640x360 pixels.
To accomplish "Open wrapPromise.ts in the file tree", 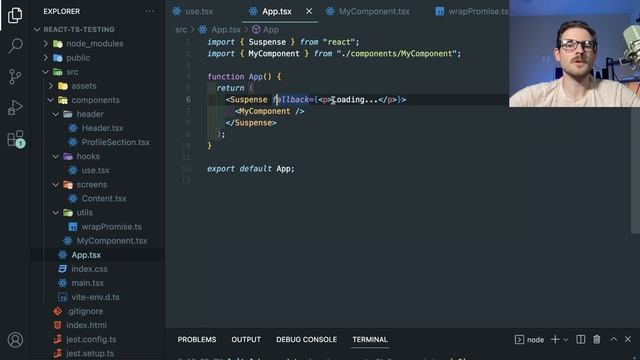I will (111, 227).
